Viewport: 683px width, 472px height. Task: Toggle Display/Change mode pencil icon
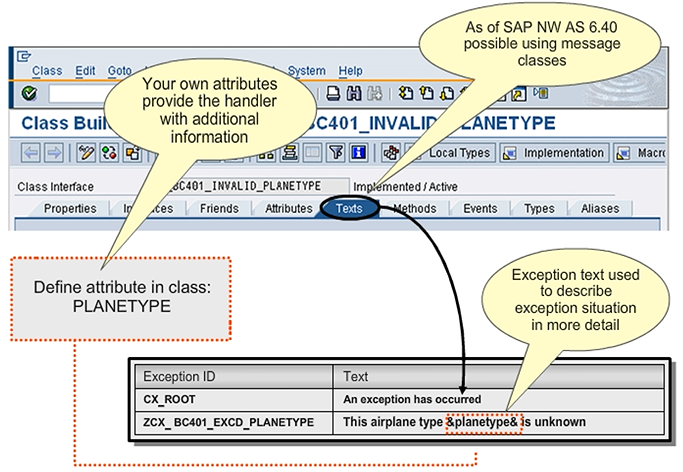click(x=87, y=153)
